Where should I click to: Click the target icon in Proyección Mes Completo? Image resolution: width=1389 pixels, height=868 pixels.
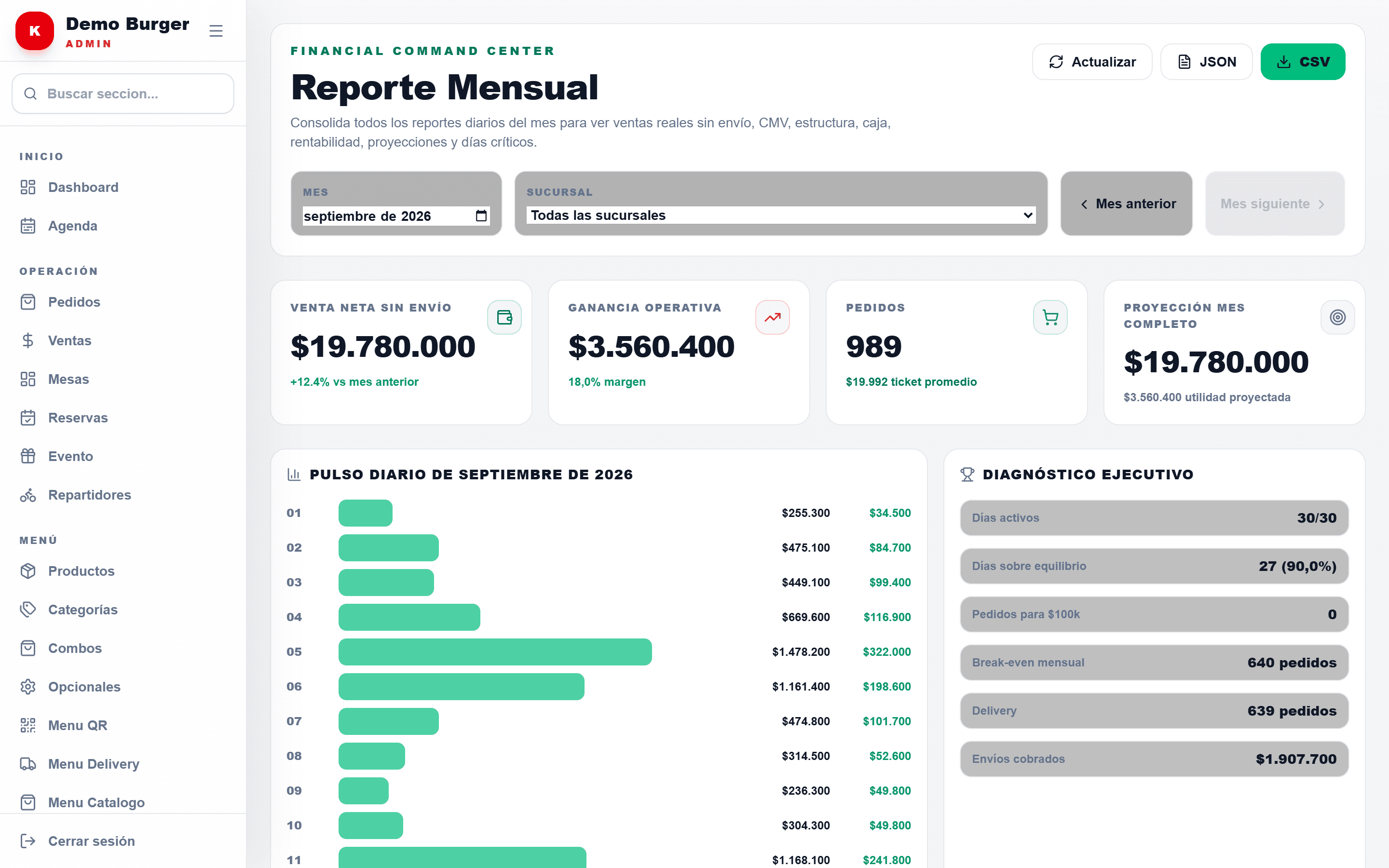point(1338,317)
